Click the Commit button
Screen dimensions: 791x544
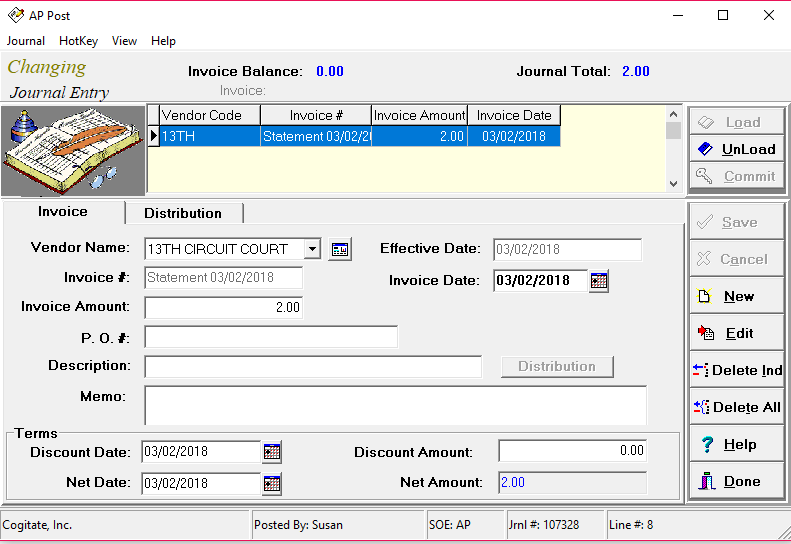point(737,176)
